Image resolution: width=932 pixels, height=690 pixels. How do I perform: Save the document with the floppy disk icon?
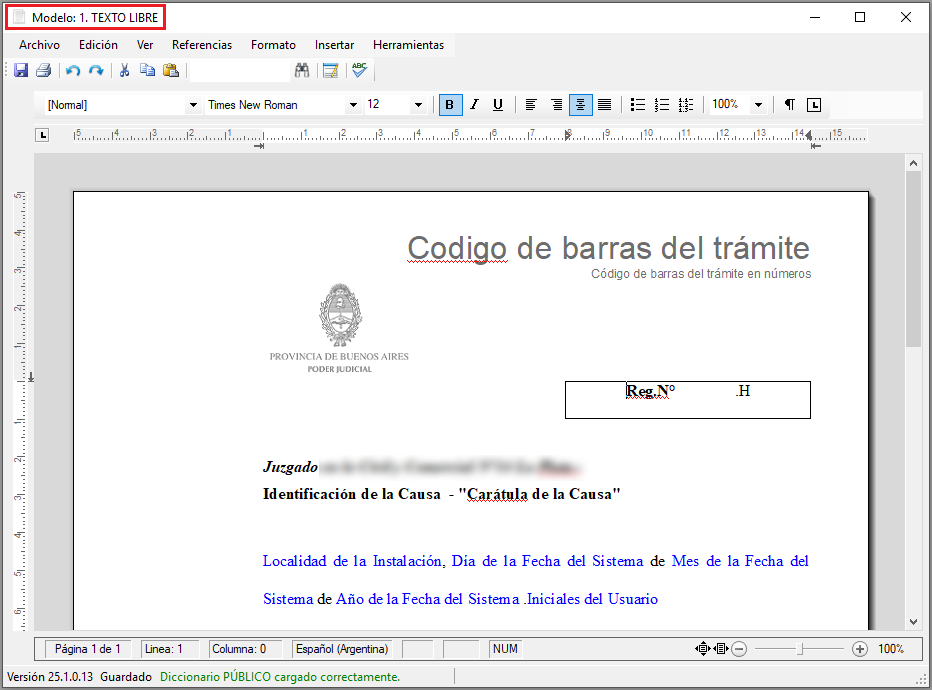pos(21,71)
